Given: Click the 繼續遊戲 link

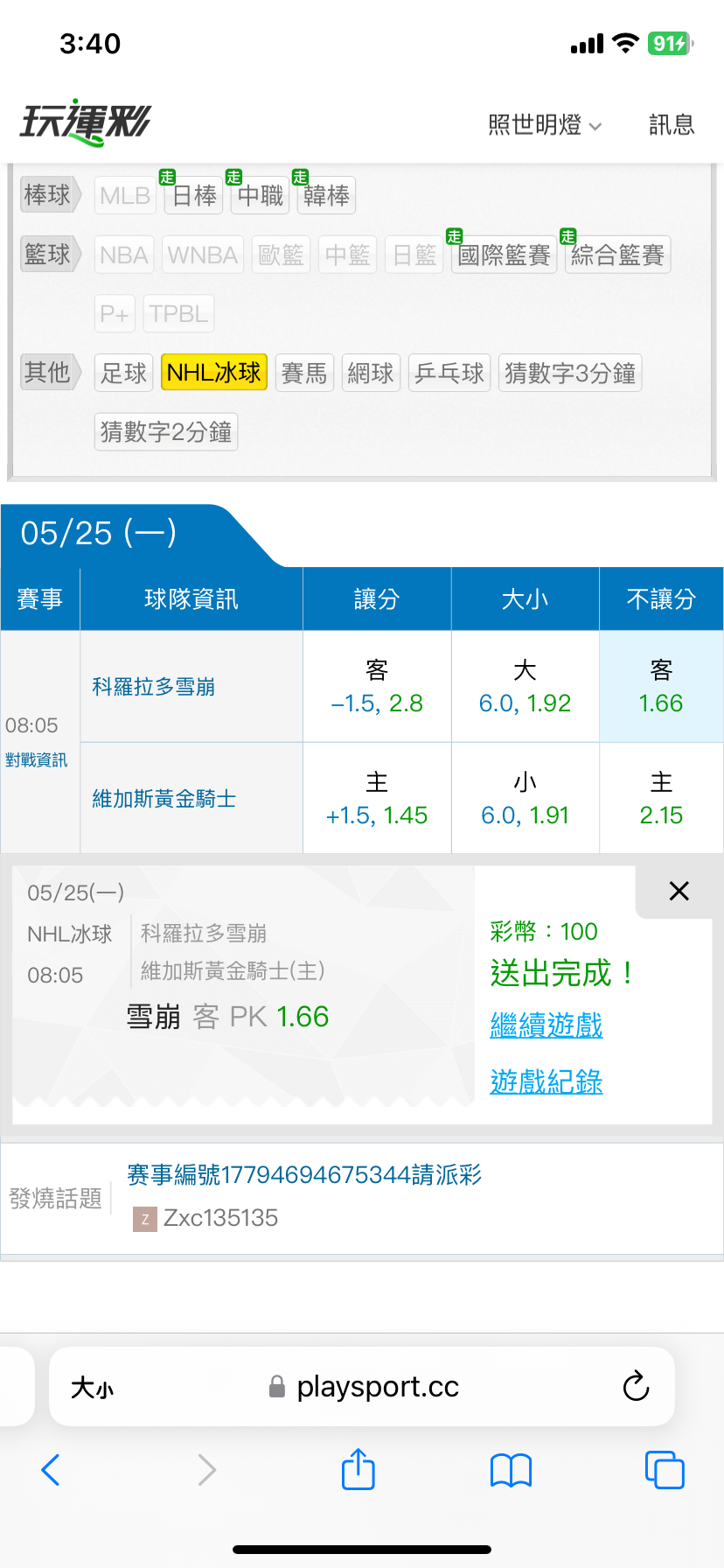Looking at the screenshot, I should click(546, 1025).
